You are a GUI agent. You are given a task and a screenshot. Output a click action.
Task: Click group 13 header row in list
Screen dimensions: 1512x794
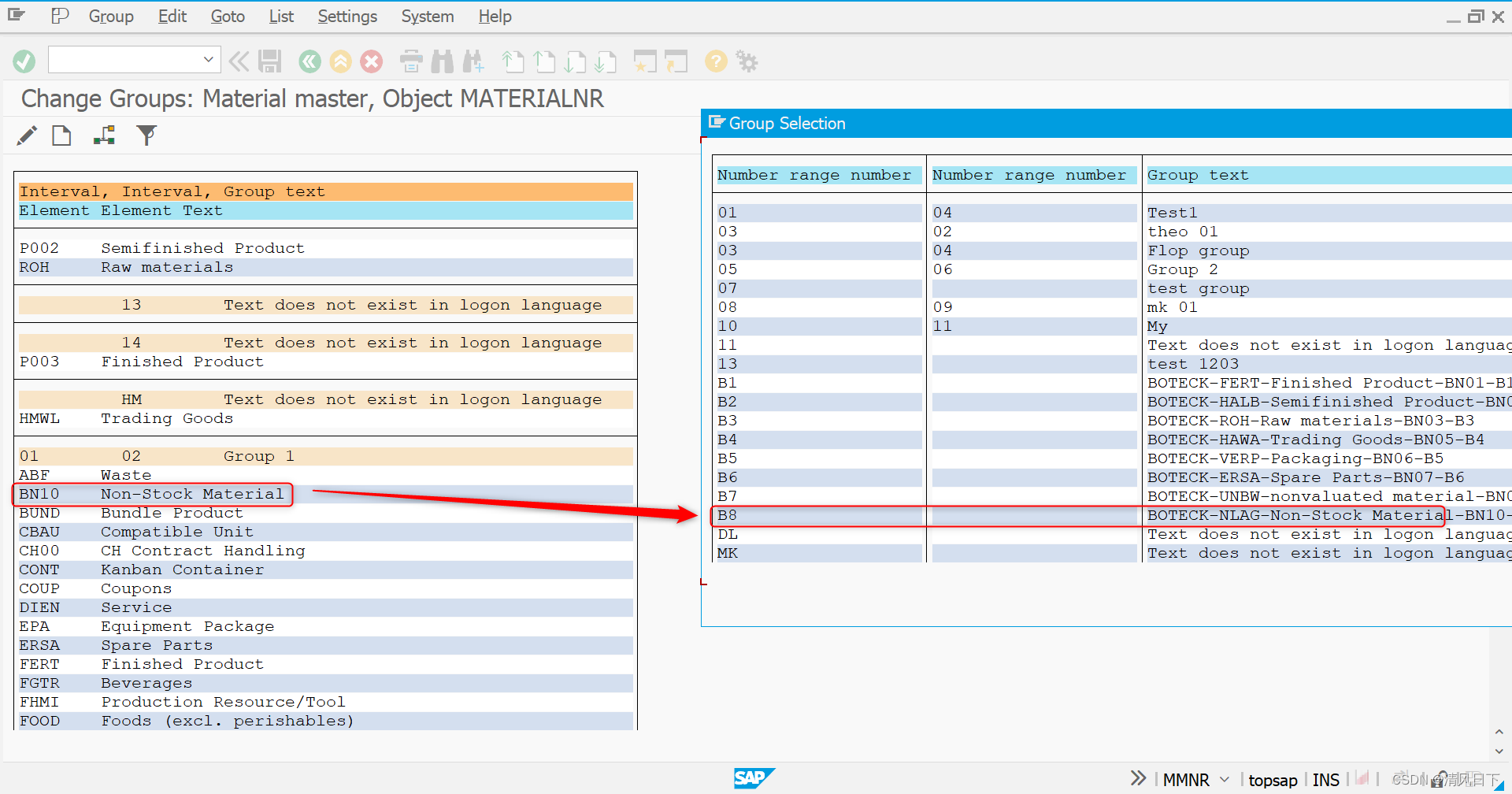[x=325, y=305]
